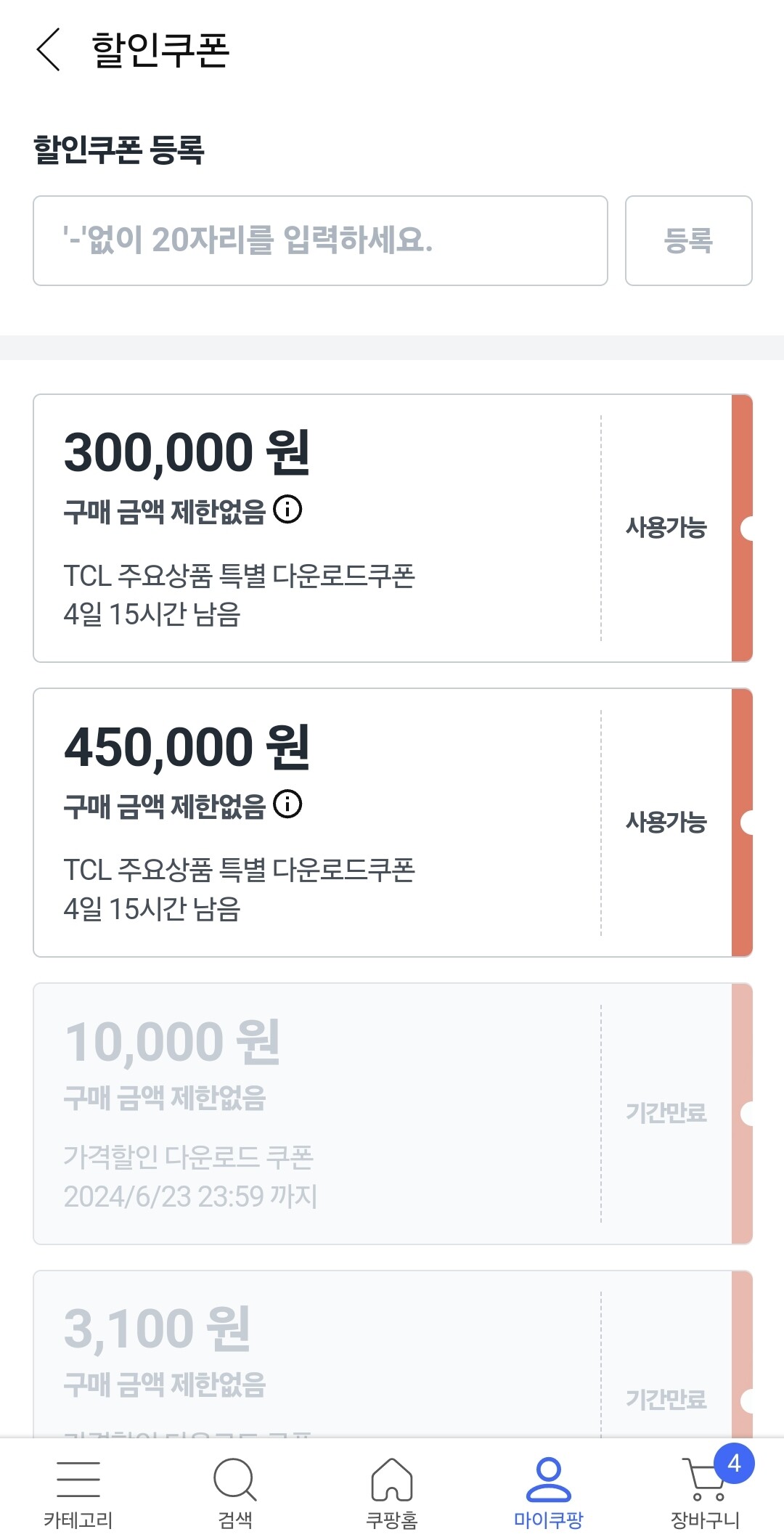The width and height of the screenshot is (784, 1537).
Task: Tap the 할인쿠폰 등록 section heading
Action: pyautogui.click(x=119, y=150)
